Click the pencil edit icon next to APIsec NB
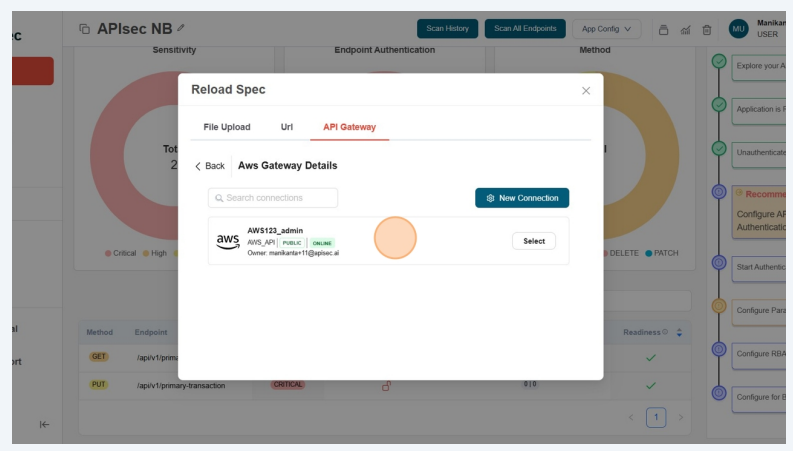The image size is (793, 451). tap(181, 28)
